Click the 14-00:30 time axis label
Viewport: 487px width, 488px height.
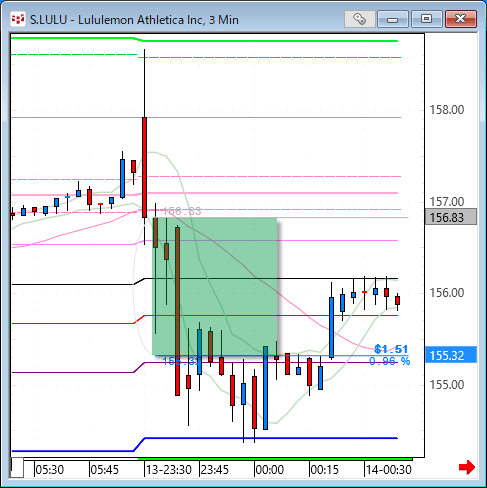tap(389, 470)
